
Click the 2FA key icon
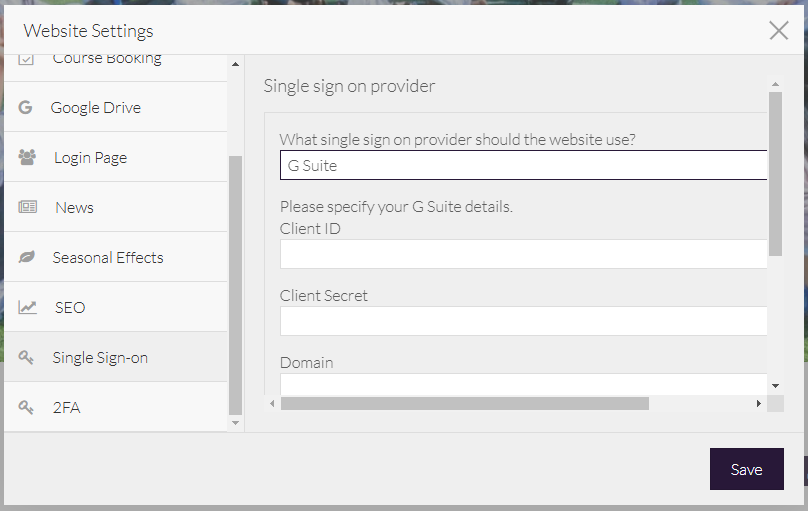pyautogui.click(x=27, y=407)
